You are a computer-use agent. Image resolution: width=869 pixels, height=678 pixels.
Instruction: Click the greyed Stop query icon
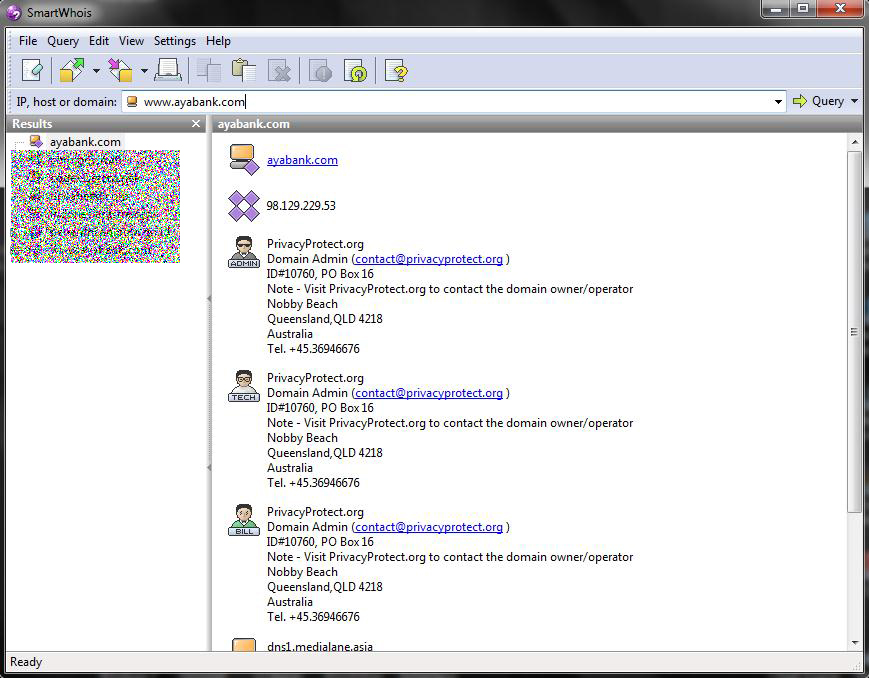pyautogui.click(x=320, y=71)
